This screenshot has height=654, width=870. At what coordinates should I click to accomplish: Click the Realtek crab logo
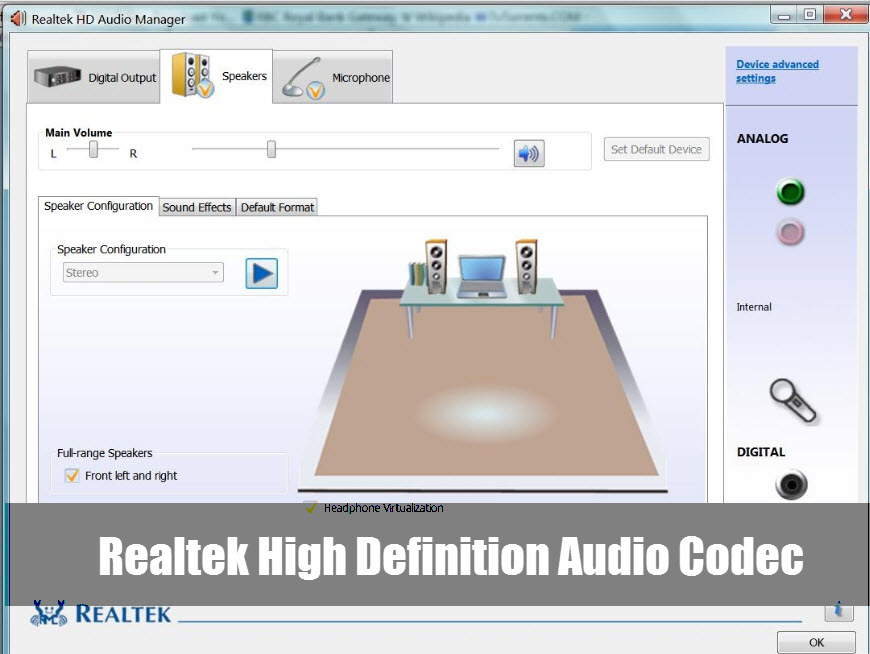(49, 613)
